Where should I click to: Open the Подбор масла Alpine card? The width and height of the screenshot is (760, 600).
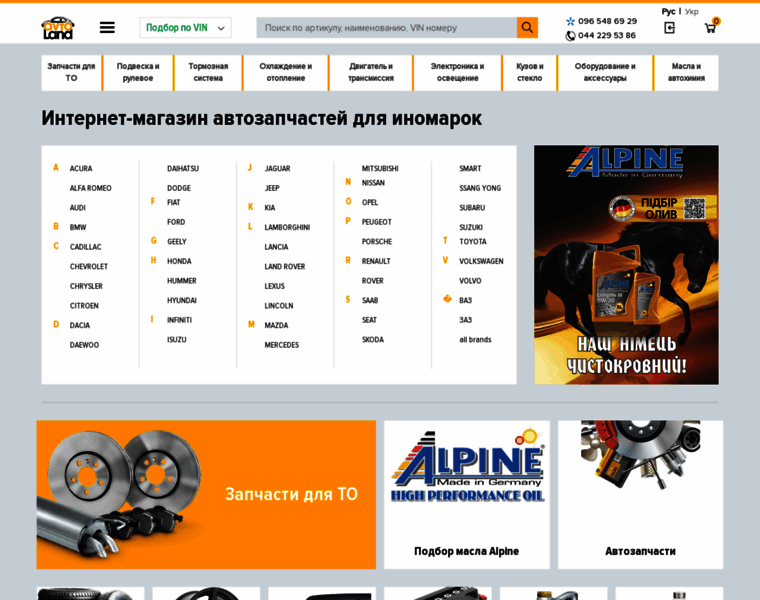coord(466,494)
